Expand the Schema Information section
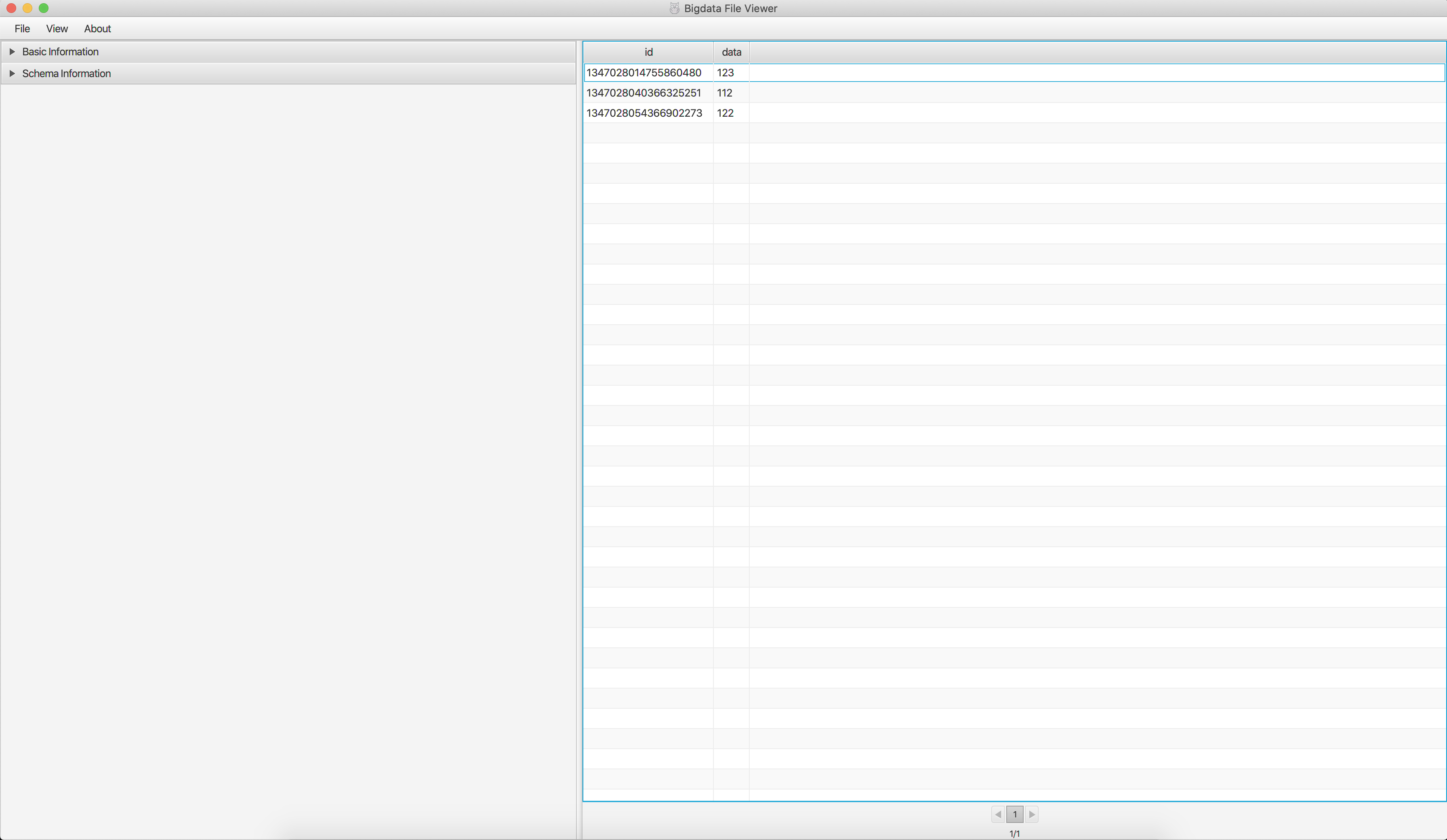 (x=12, y=73)
